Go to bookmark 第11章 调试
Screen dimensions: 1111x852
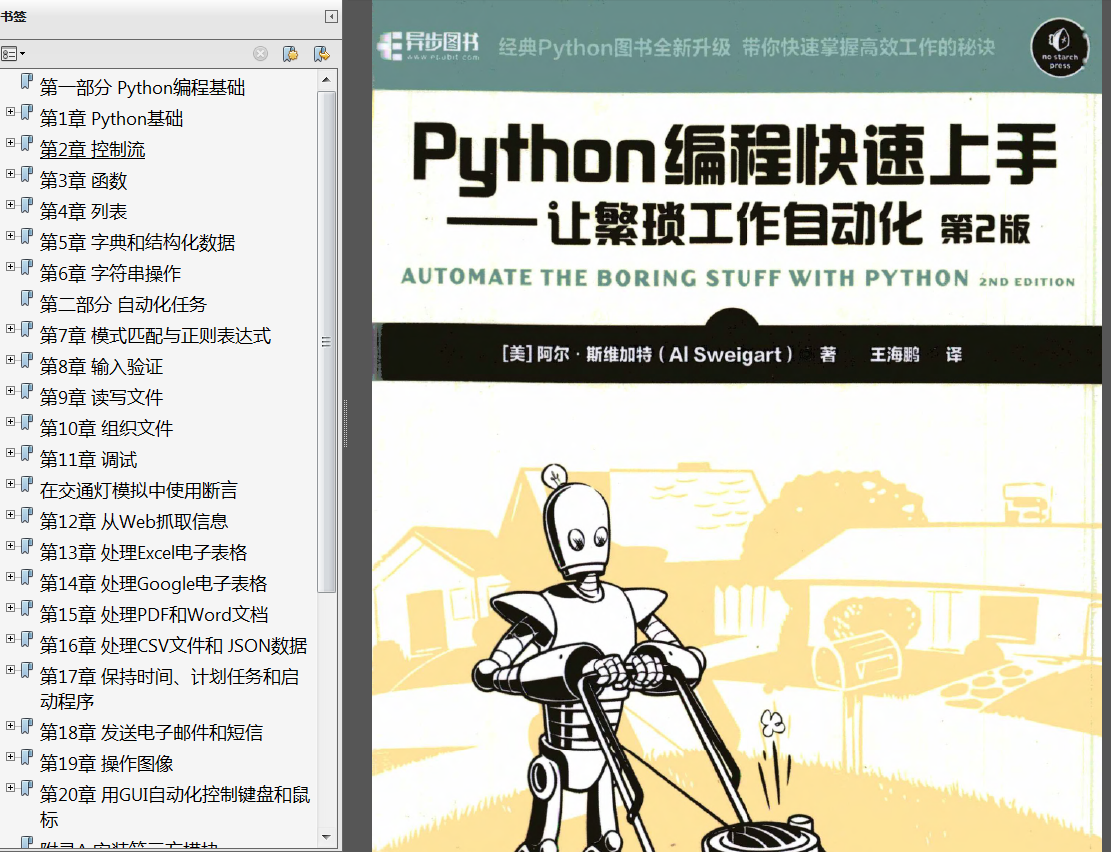(89, 460)
